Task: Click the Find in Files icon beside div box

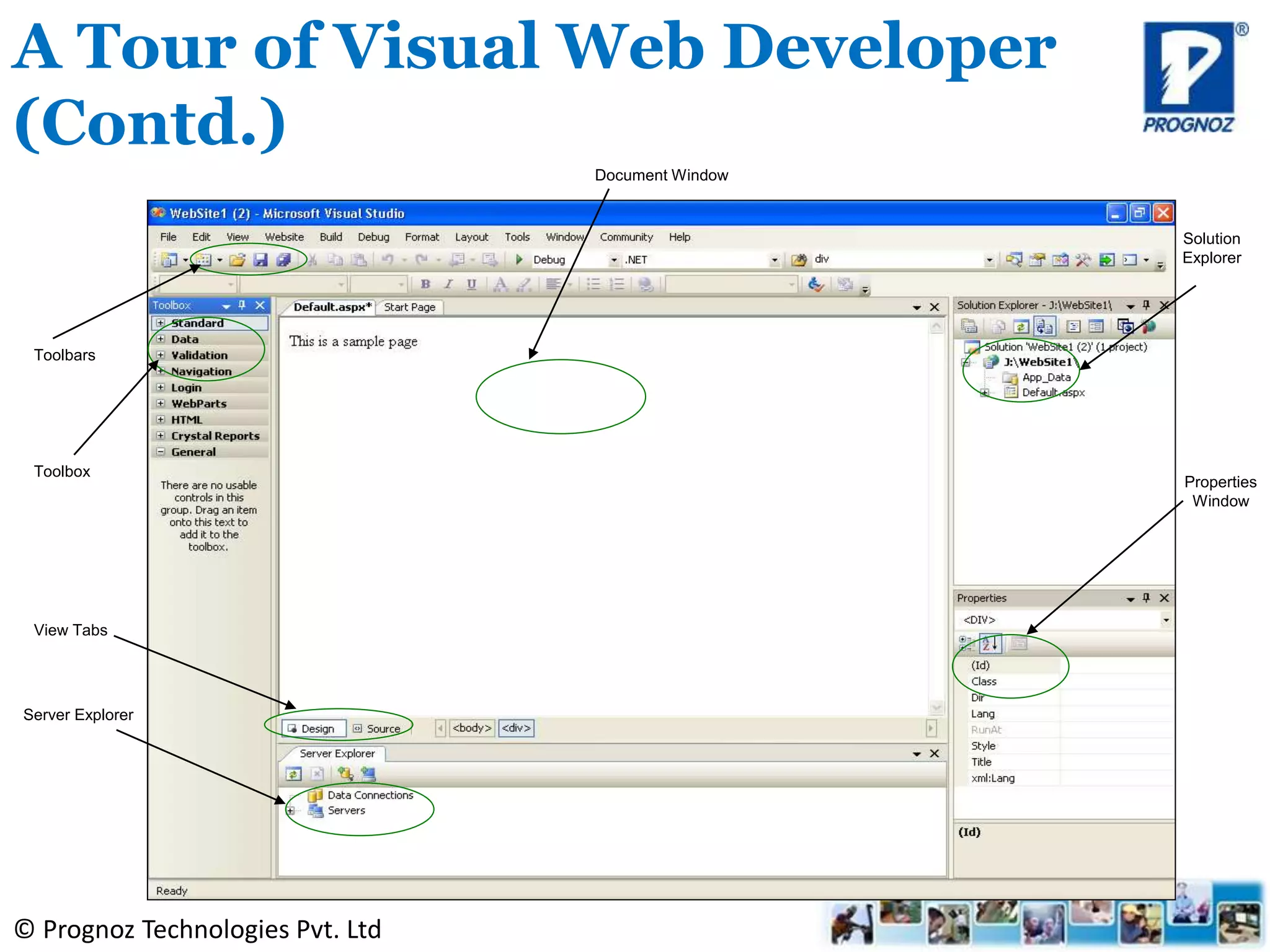Action: coord(799,260)
